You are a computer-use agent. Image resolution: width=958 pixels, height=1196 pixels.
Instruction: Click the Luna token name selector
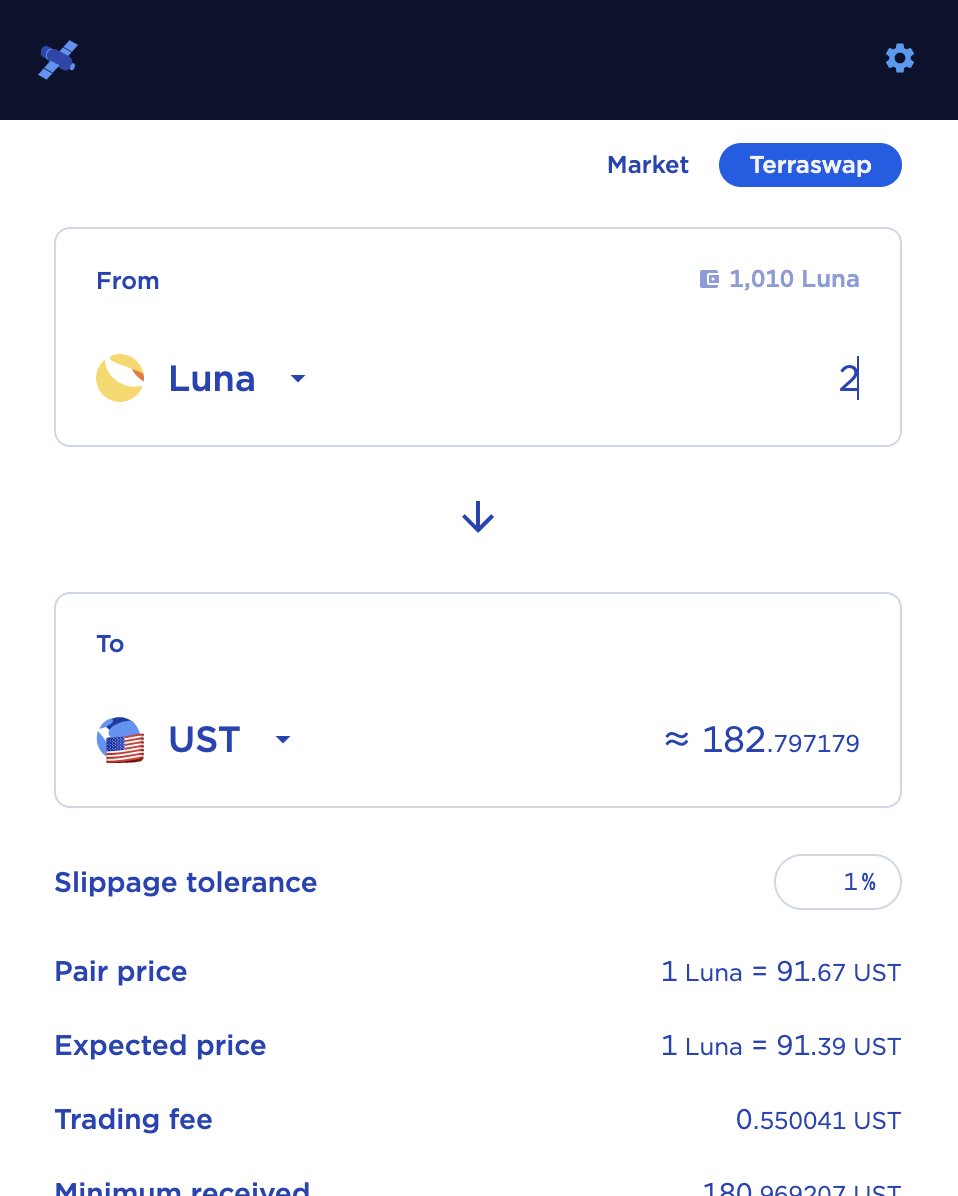212,379
